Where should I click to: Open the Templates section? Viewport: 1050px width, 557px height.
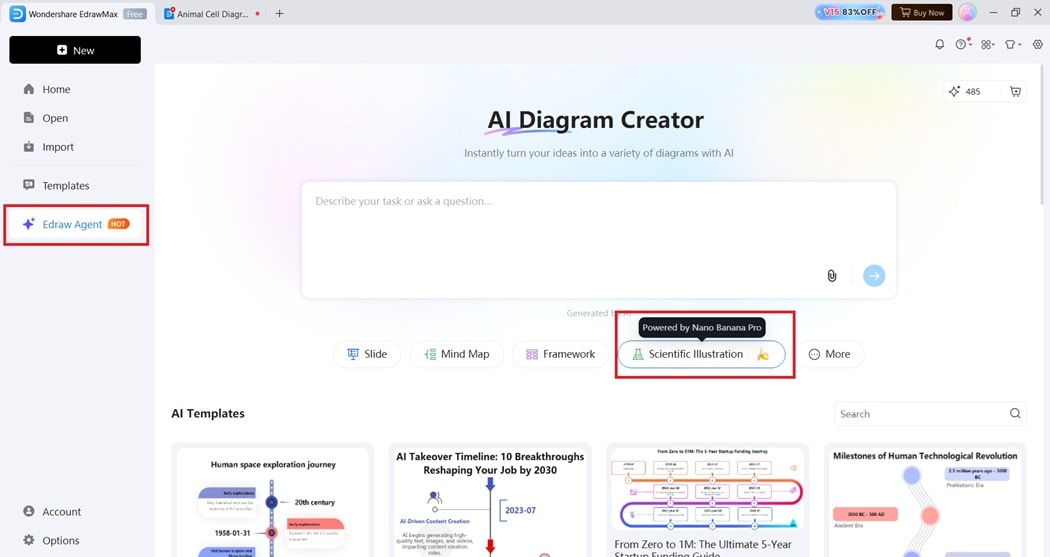pyautogui.click(x=66, y=185)
